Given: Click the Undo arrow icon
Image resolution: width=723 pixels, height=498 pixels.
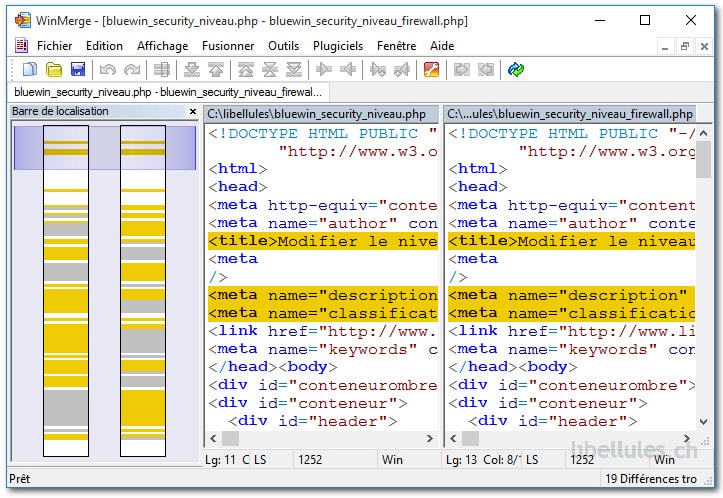Looking at the screenshot, I should click(107, 70).
